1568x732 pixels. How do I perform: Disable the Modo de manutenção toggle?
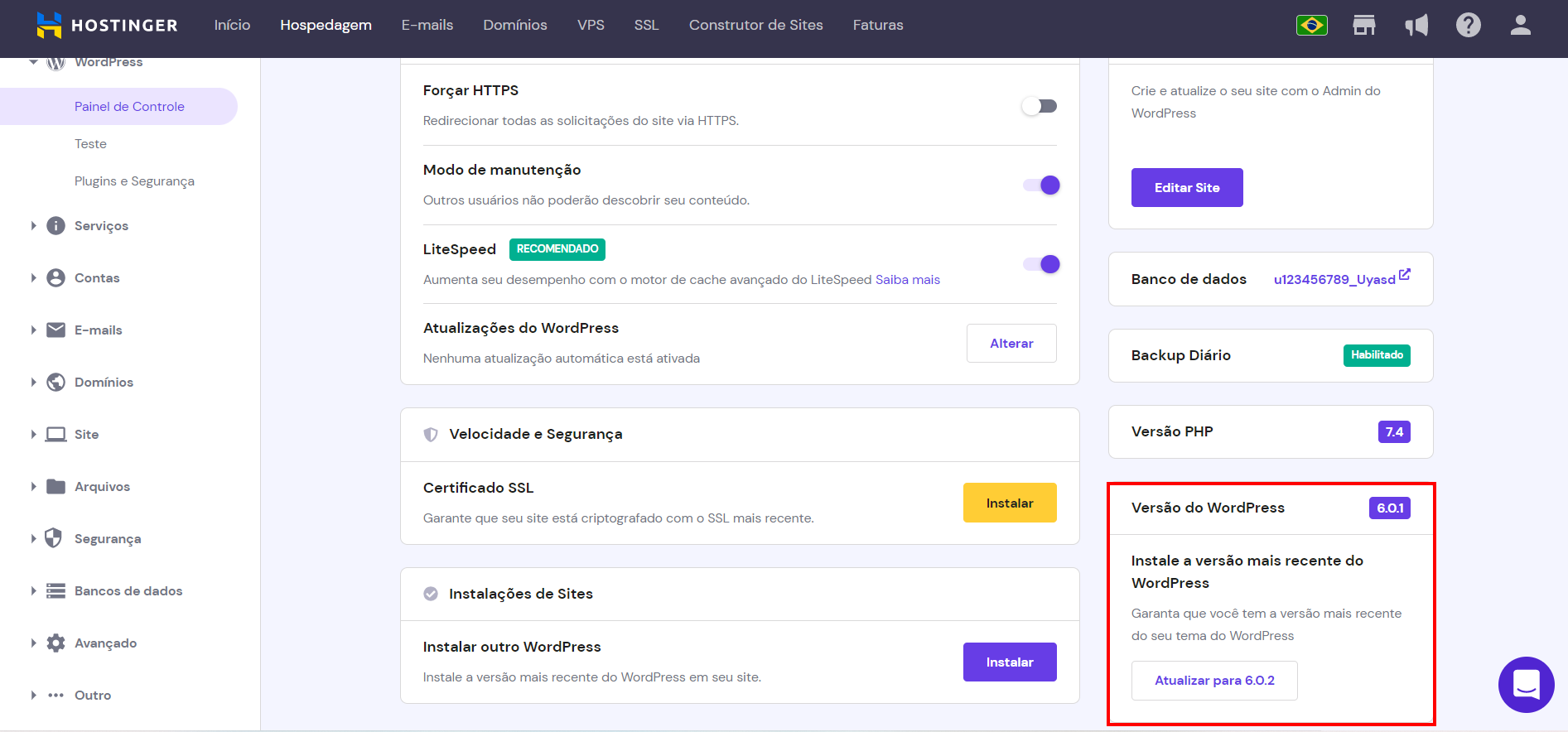1041,185
